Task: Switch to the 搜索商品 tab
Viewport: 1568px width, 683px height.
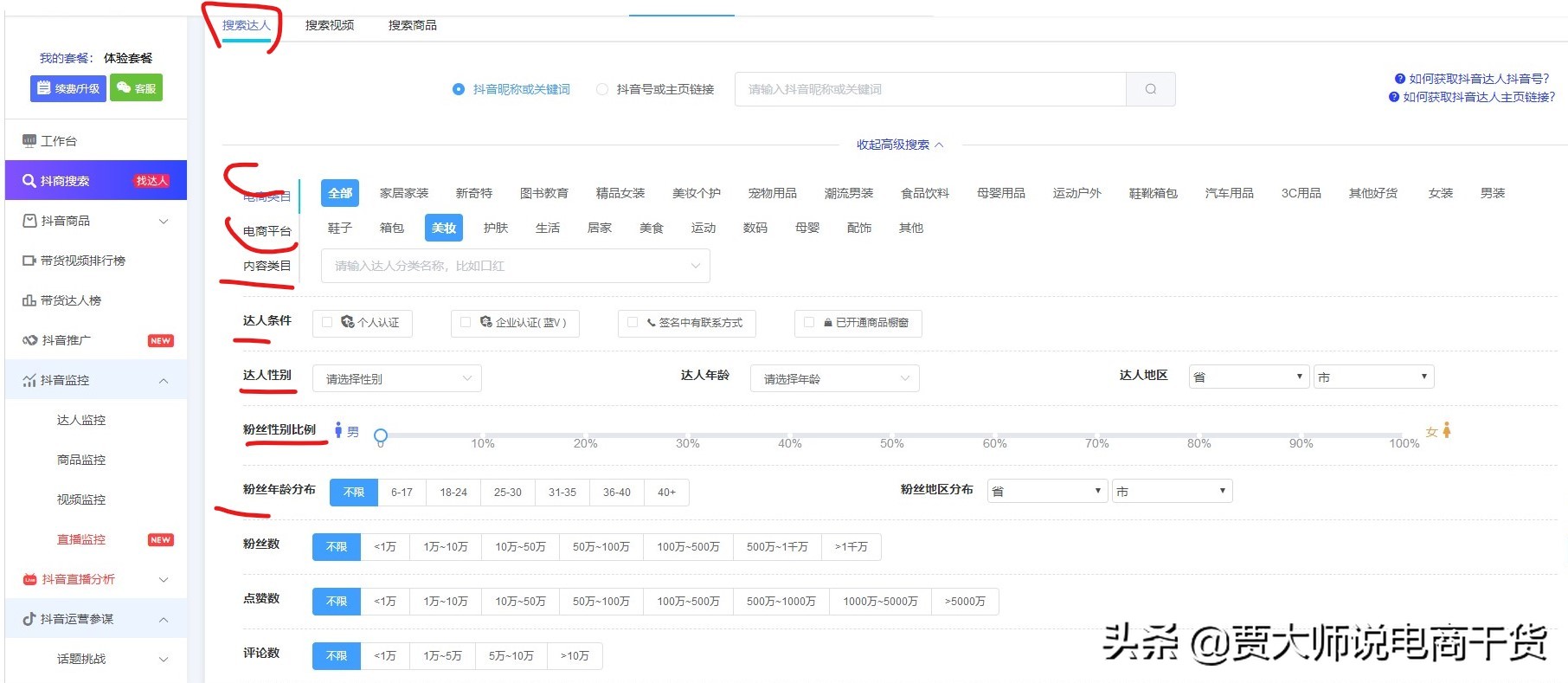Action: tap(413, 25)
